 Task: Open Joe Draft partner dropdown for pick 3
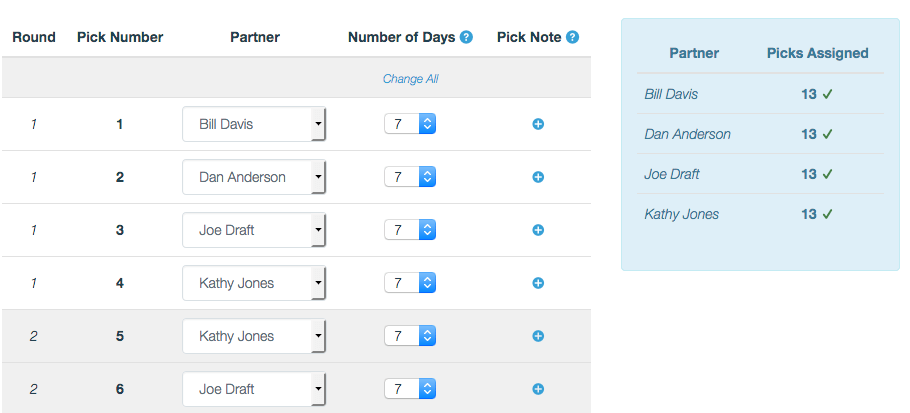254,230
